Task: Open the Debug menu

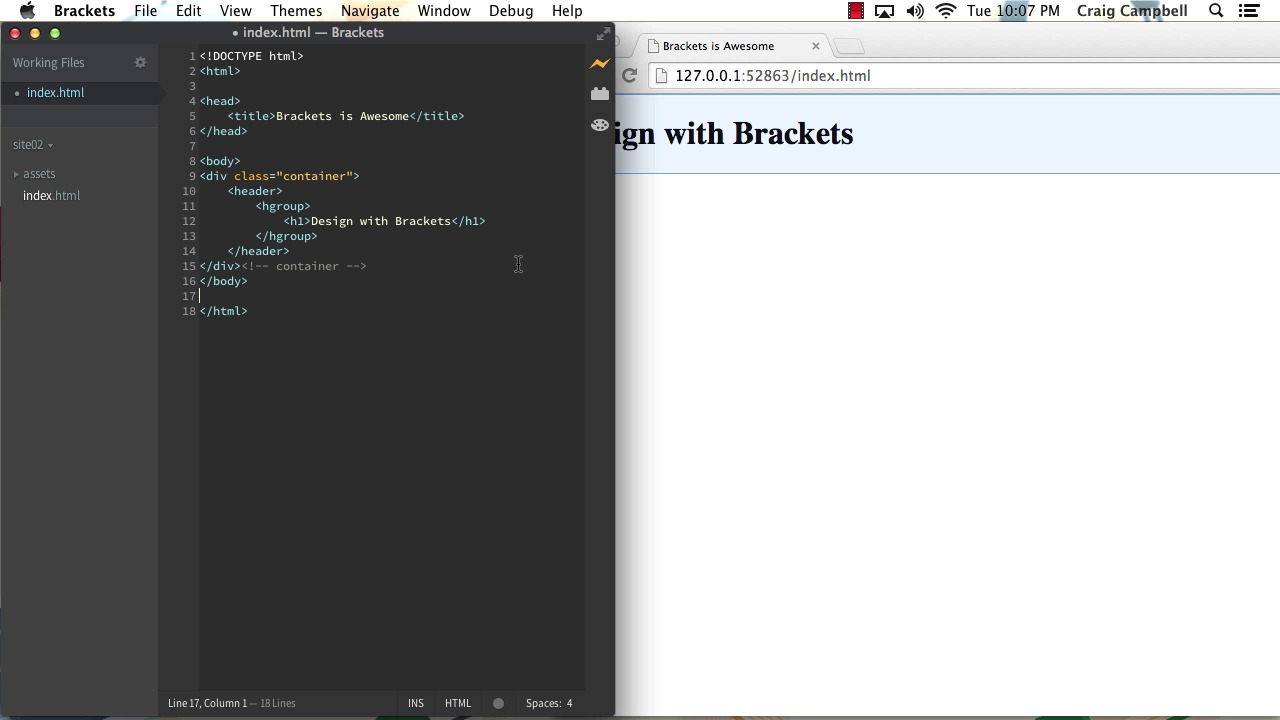Action: [x=511, y=11]
